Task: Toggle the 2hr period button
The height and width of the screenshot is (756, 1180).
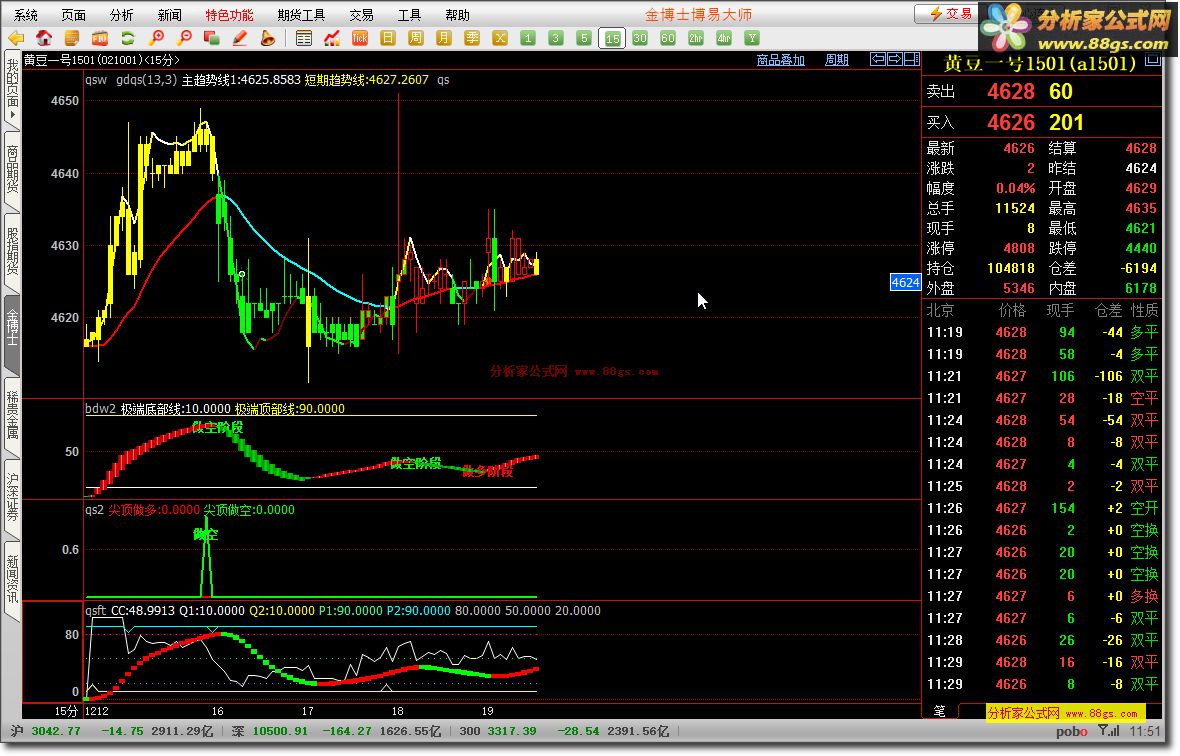Action: tap(695, 38)
